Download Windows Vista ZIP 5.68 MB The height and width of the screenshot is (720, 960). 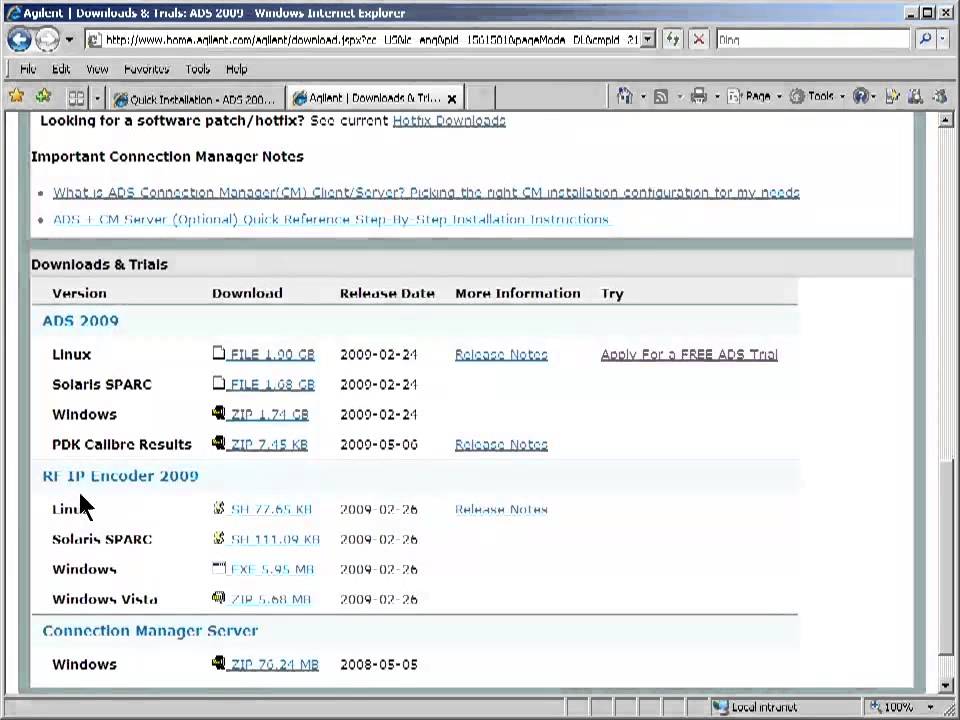271,599
